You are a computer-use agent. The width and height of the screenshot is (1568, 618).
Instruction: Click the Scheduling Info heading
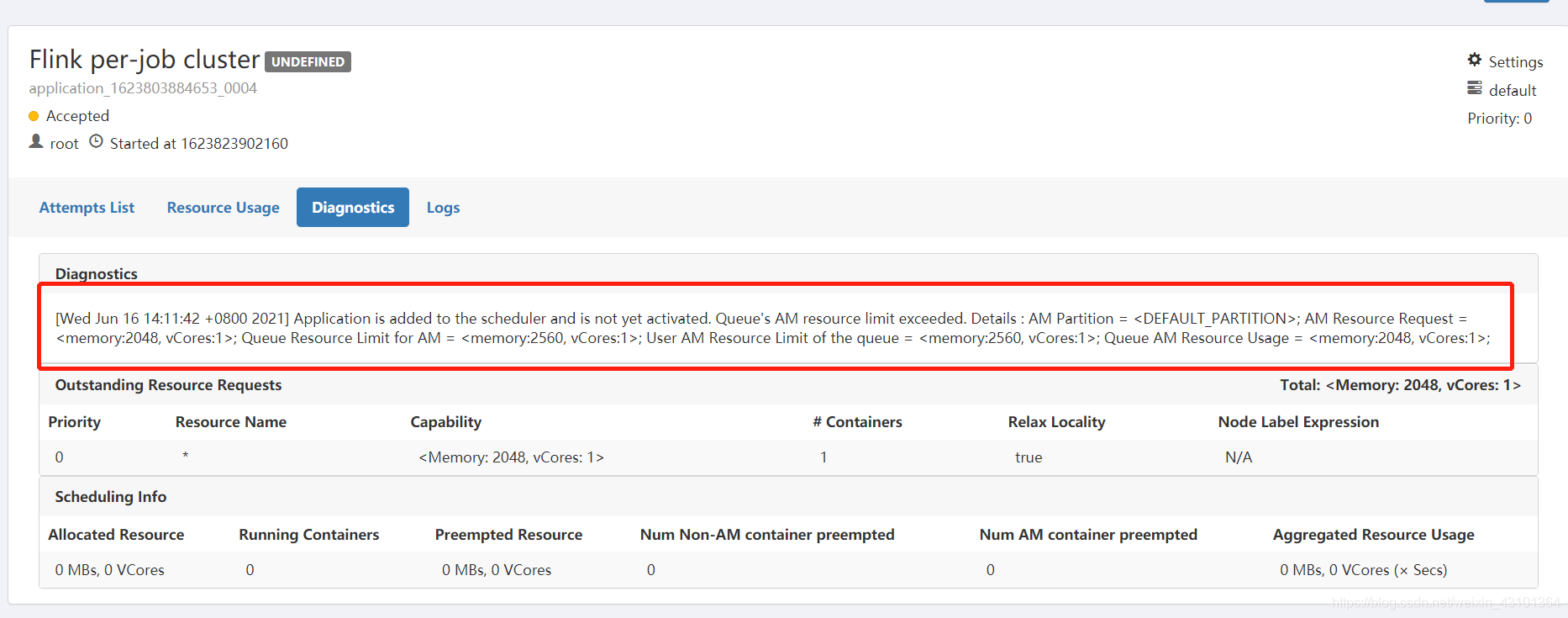[x=111, y=497]
